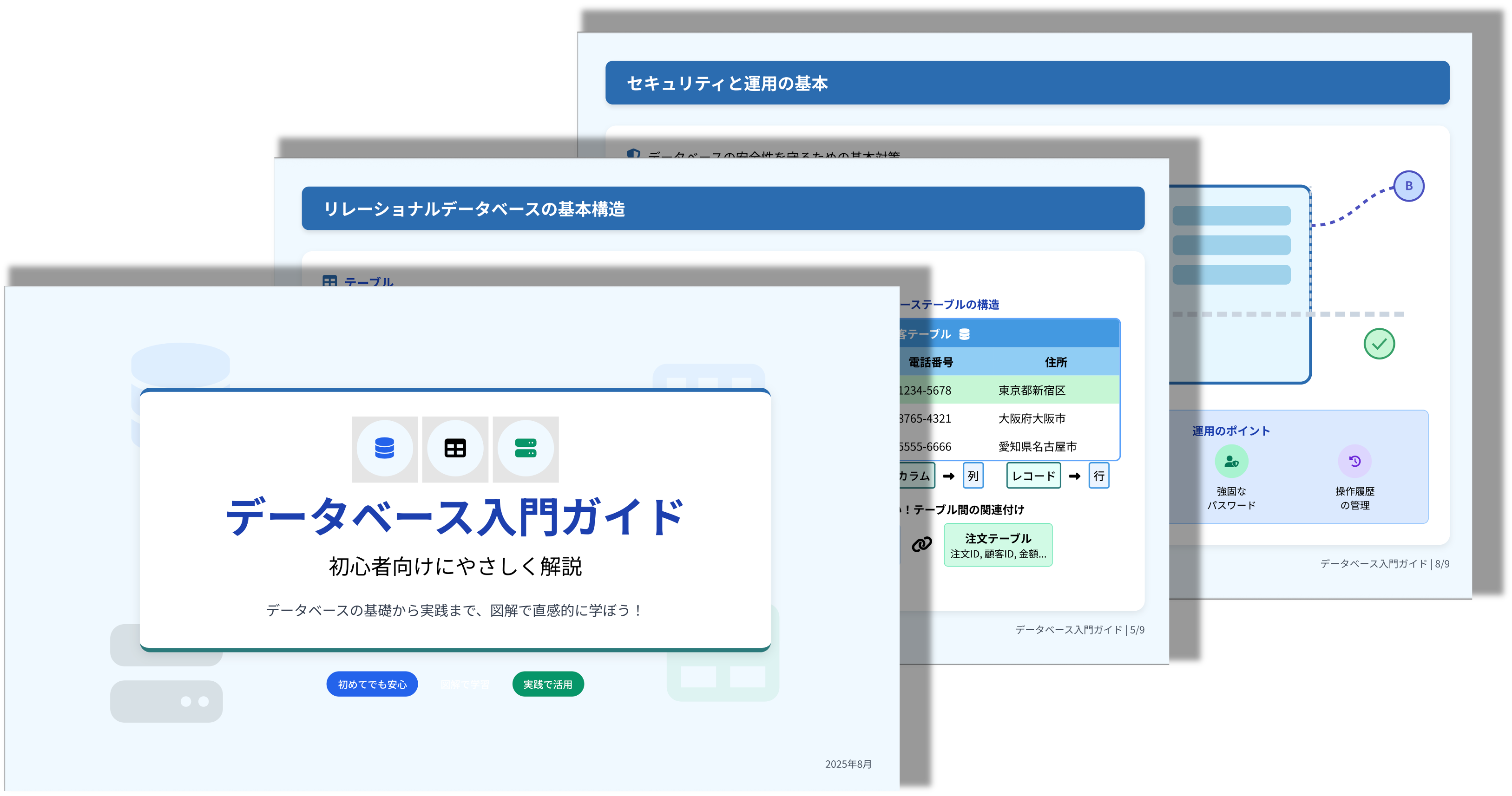Toggle the 実践で活用 badge

548,684
